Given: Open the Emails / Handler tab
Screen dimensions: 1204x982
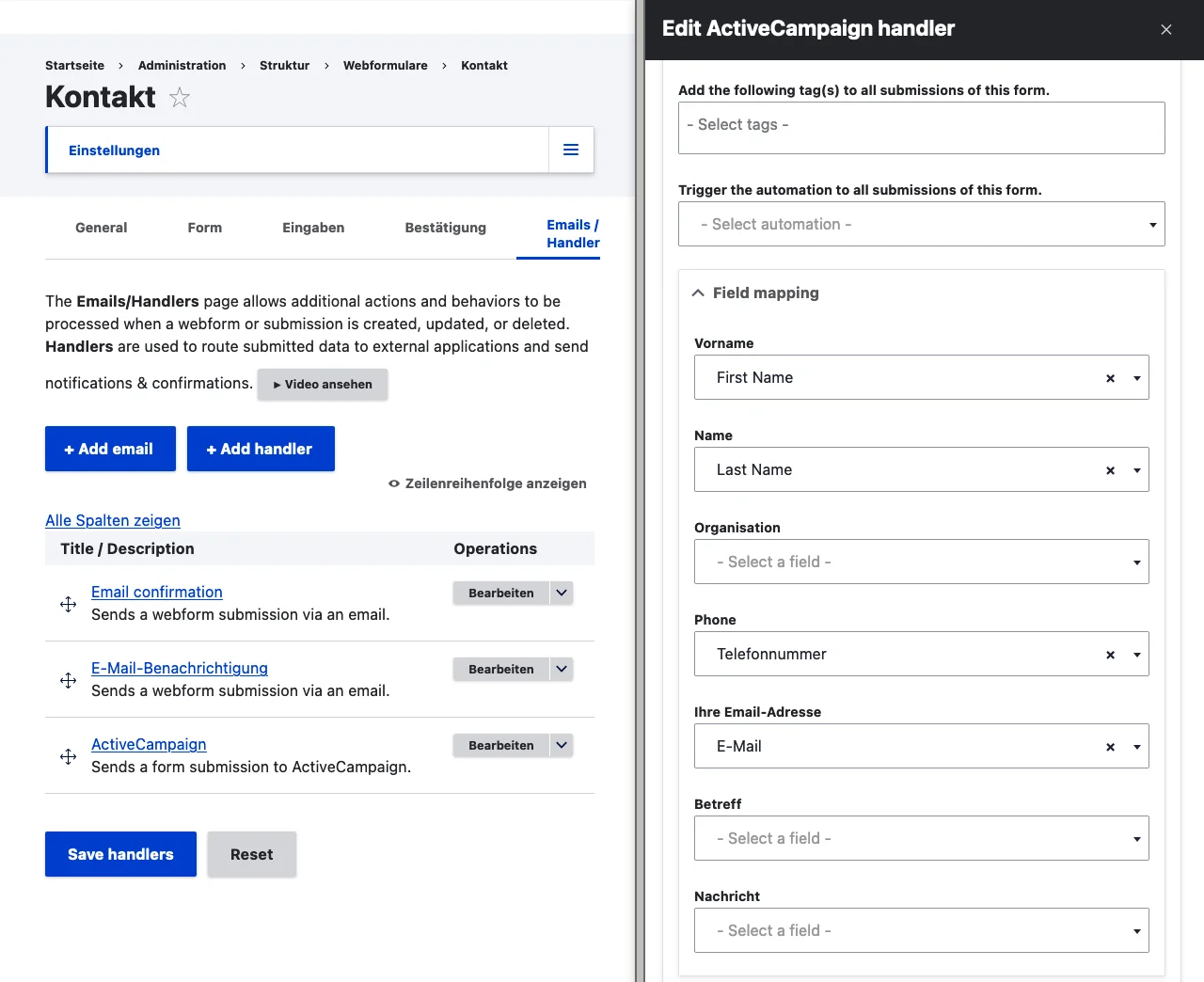Looking at the screenshot, I should [x=573, y=233].
